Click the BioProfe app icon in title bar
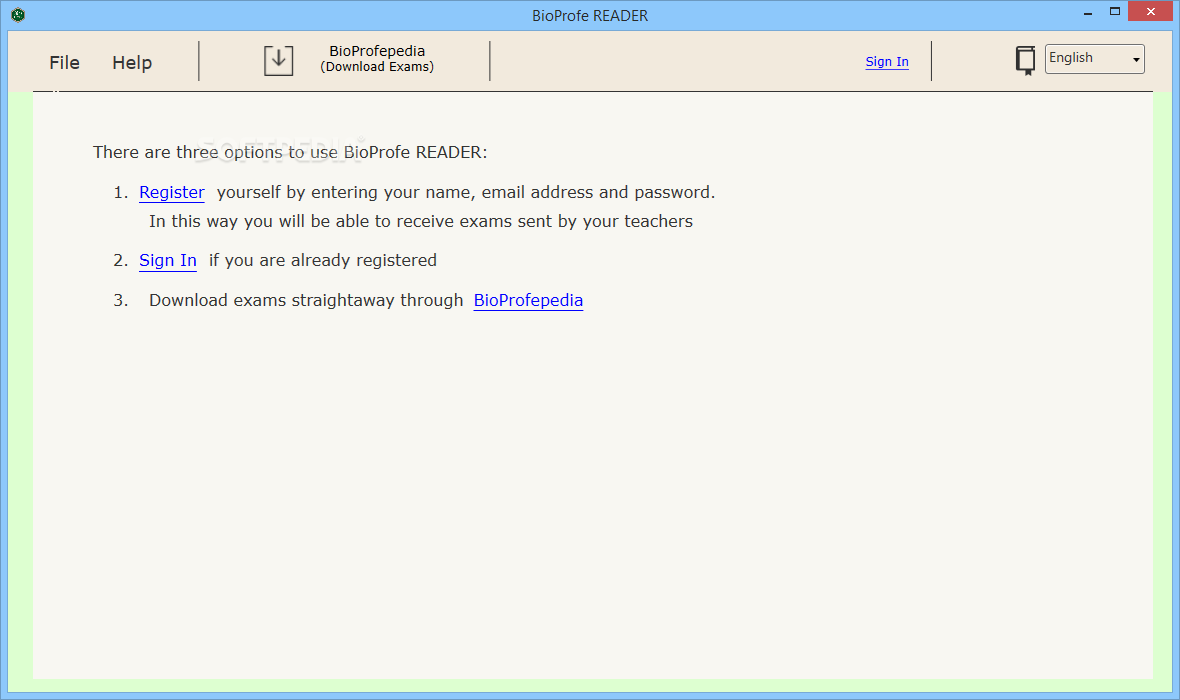Viewport: 1180px width, 700px height. click(18, 14)
